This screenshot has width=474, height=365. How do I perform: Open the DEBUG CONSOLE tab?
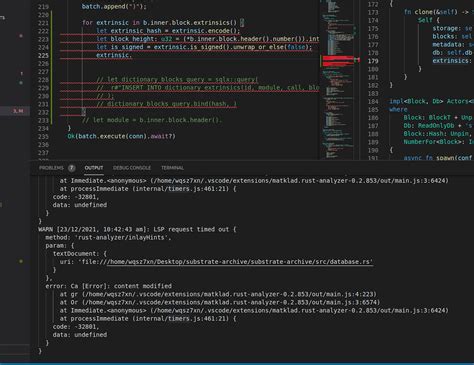click(x=132, y=168)
